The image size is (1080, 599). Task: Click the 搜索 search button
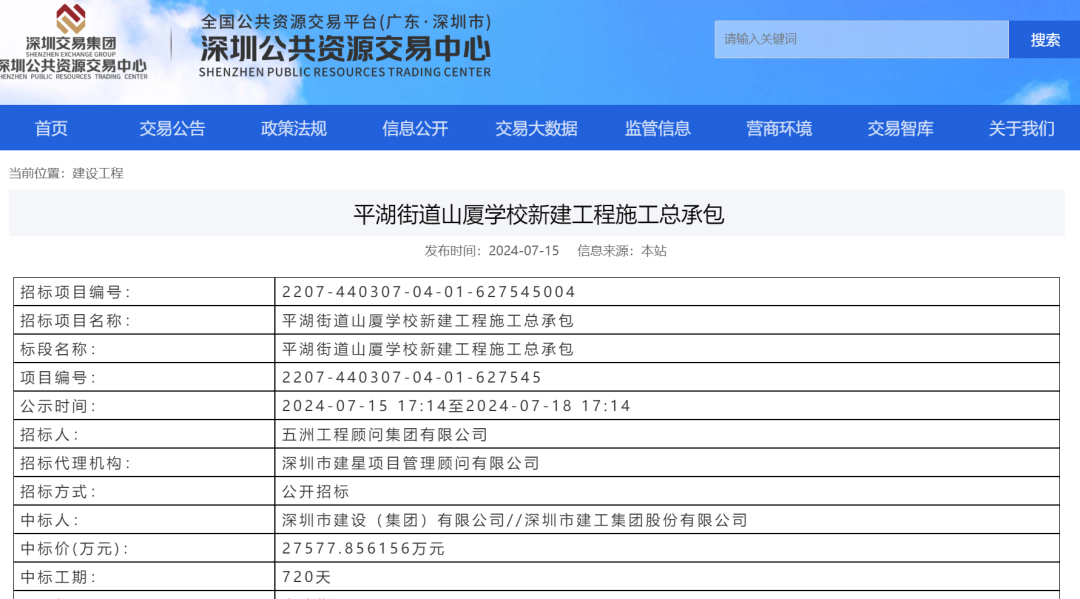point(1044,39)
